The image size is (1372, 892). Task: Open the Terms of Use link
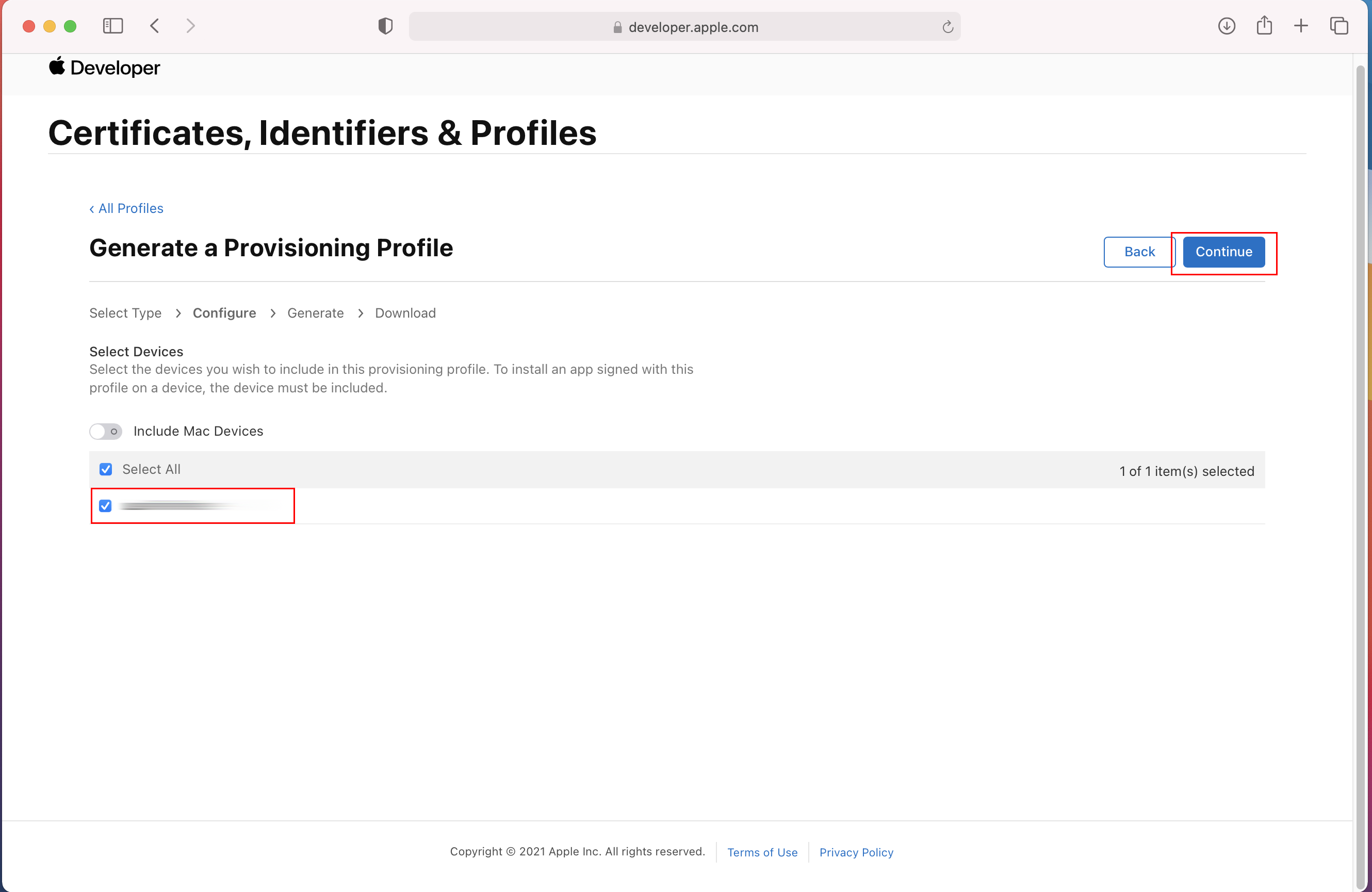click(762, 852)
